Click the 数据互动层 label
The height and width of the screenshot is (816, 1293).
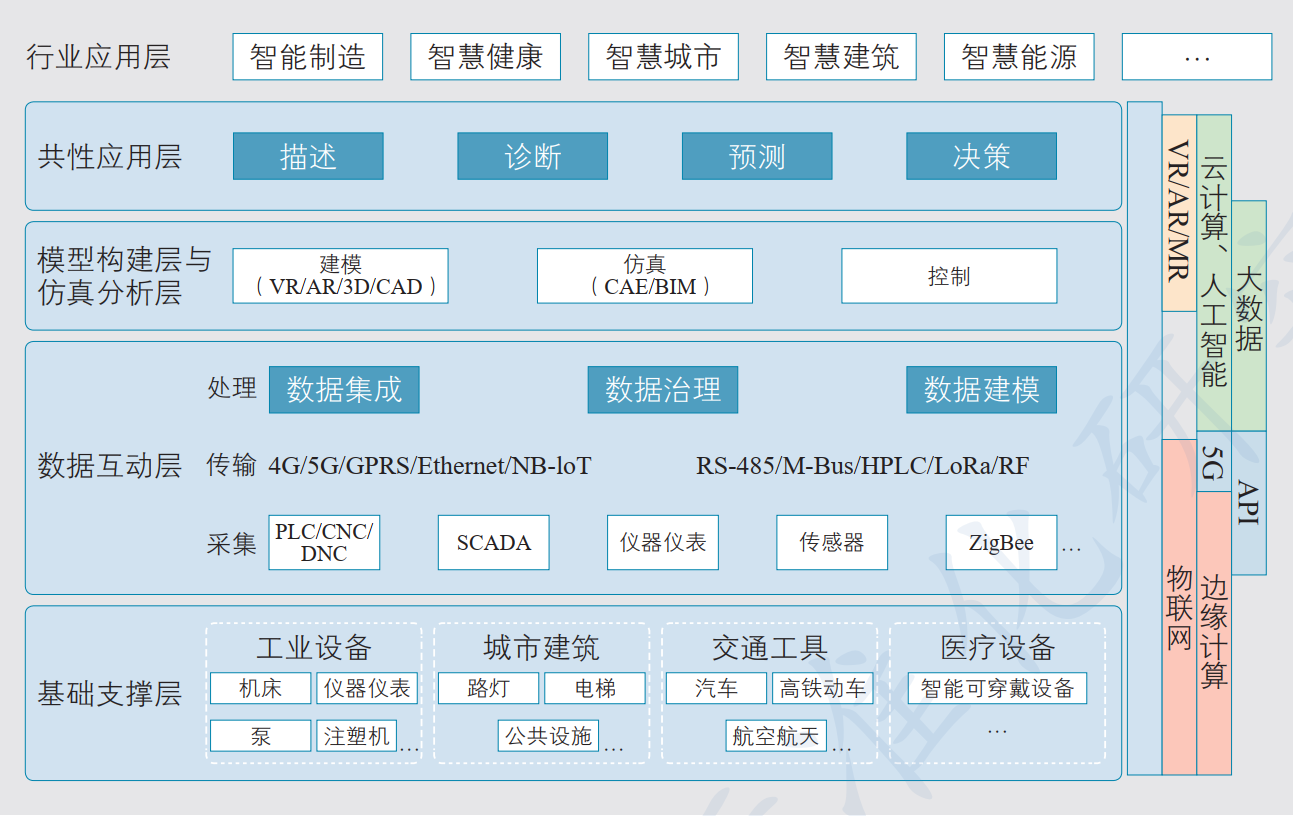110,466
